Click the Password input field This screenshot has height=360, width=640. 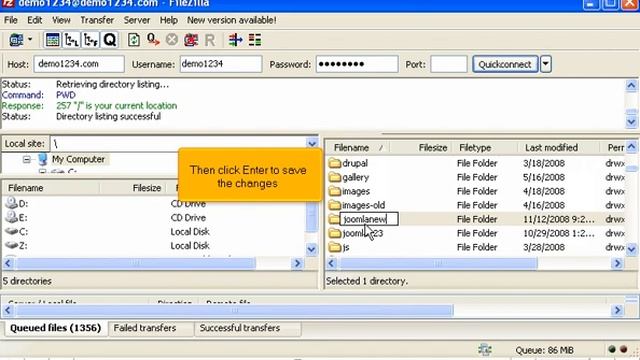click(x=357, y=64)
